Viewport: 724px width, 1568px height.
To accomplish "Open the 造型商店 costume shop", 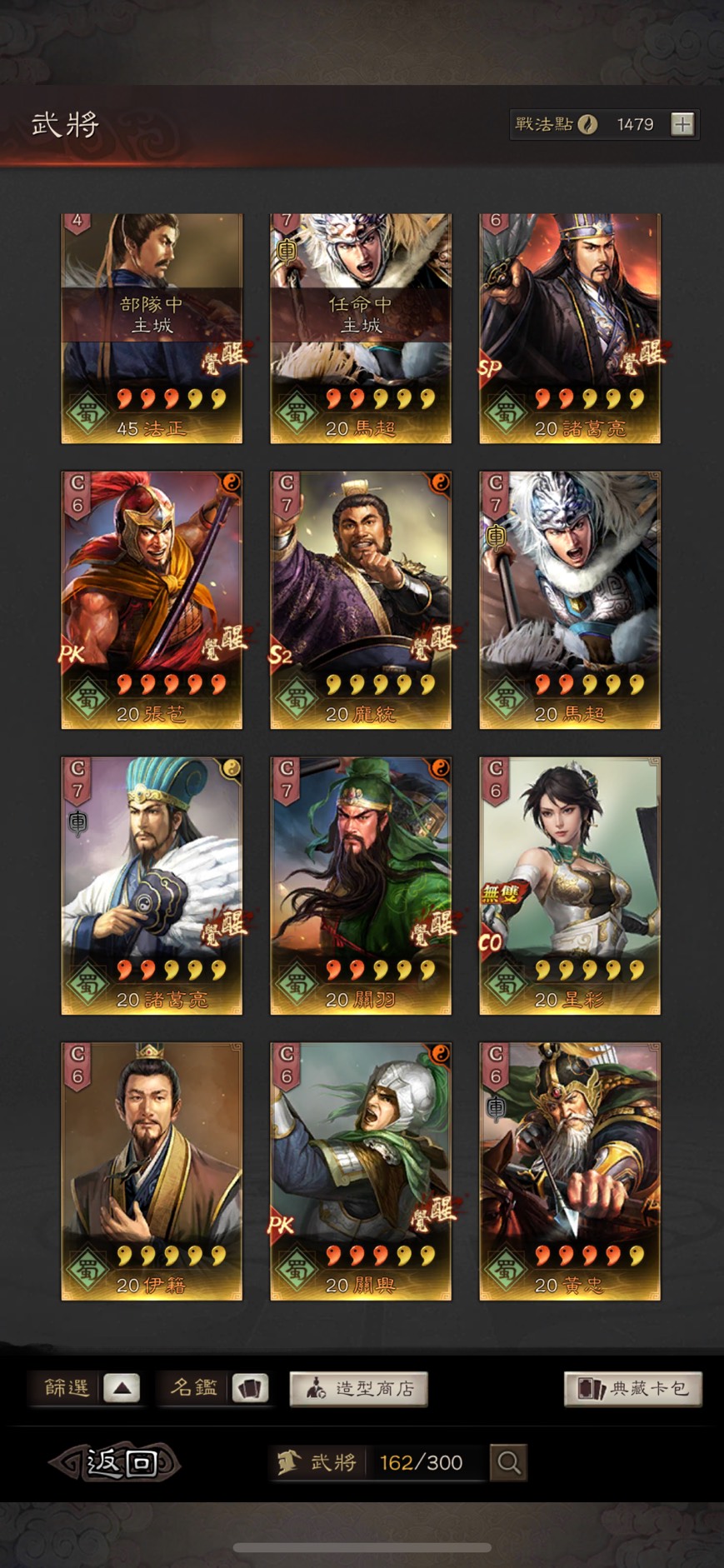I will 358,1389.
